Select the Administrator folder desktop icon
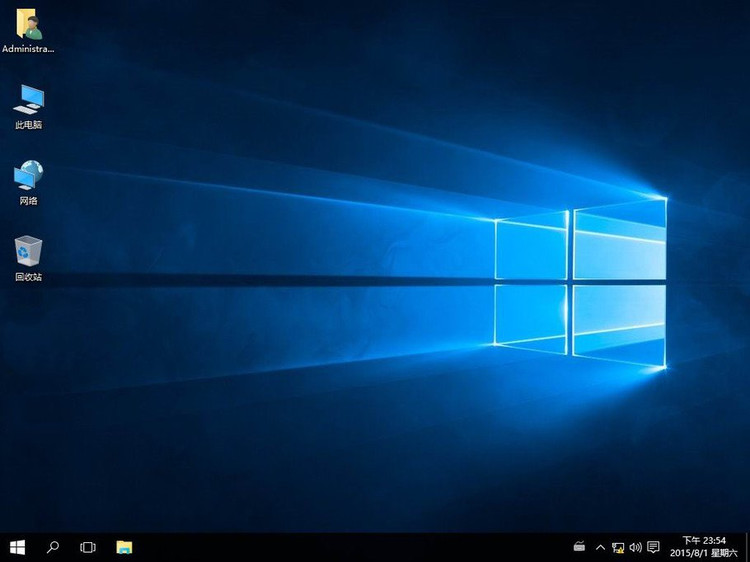Screen dimensions: 750x562 coord(28,31)
